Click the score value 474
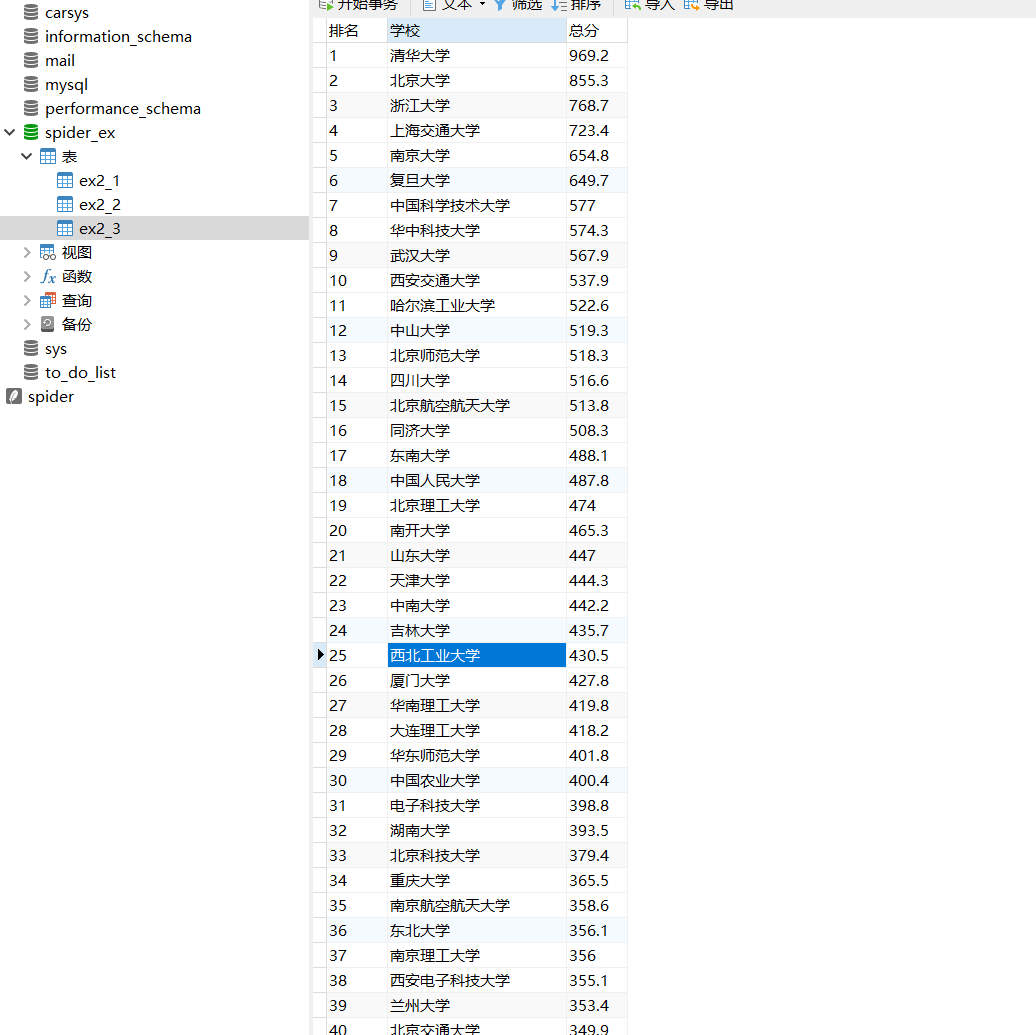 tap(597, 505)
